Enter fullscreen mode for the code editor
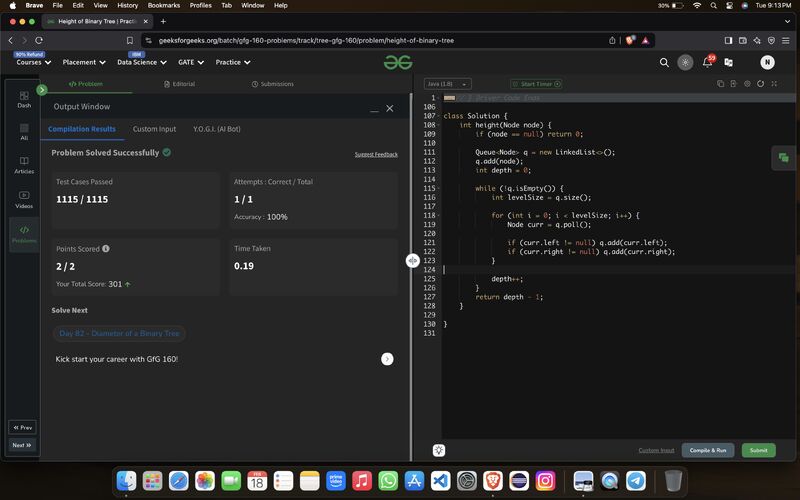800x500 pixels. click(x=775, y=84)
